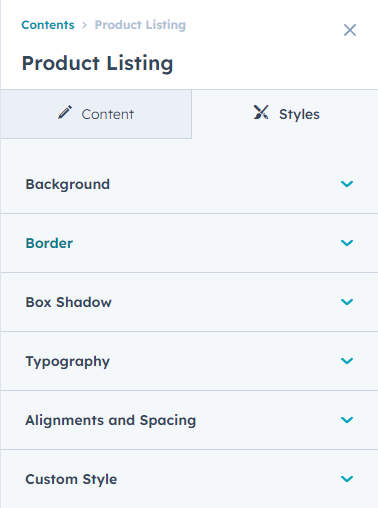Go back to Contents via breadcrumb

48,25
